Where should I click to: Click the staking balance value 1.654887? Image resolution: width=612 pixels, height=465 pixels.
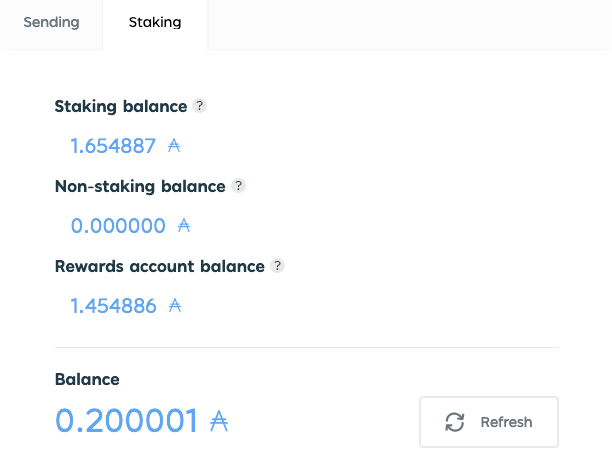(x=113, y=146)
